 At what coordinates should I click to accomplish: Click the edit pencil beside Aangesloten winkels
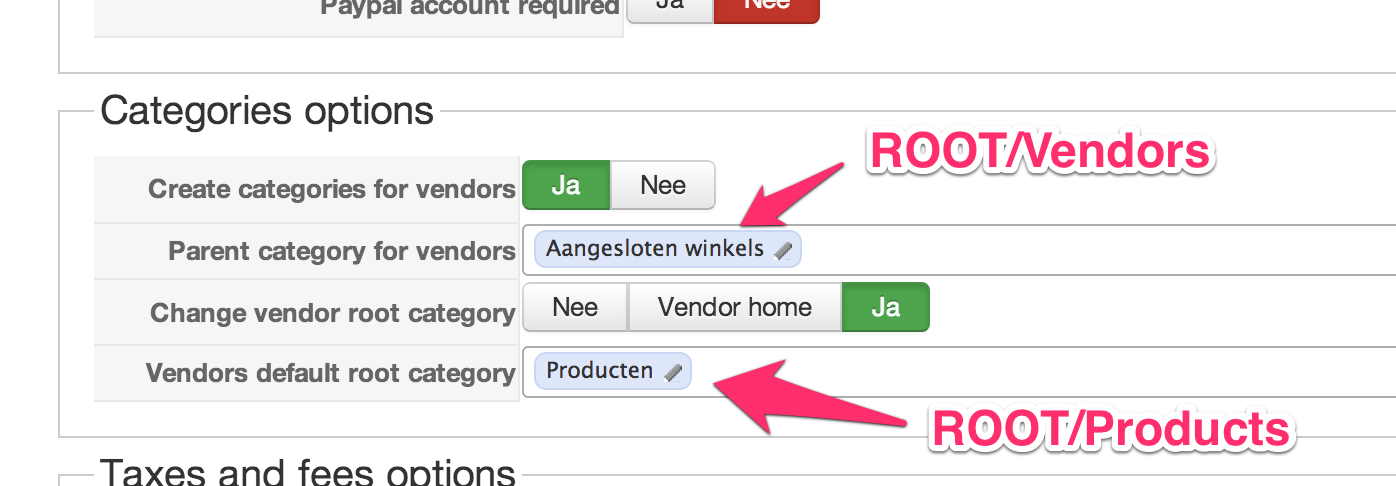click(783, 251)
